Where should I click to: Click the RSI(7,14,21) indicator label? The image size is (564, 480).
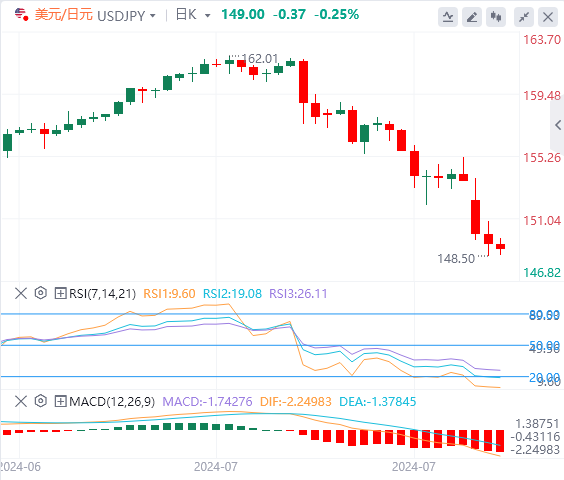coord(103,294)
